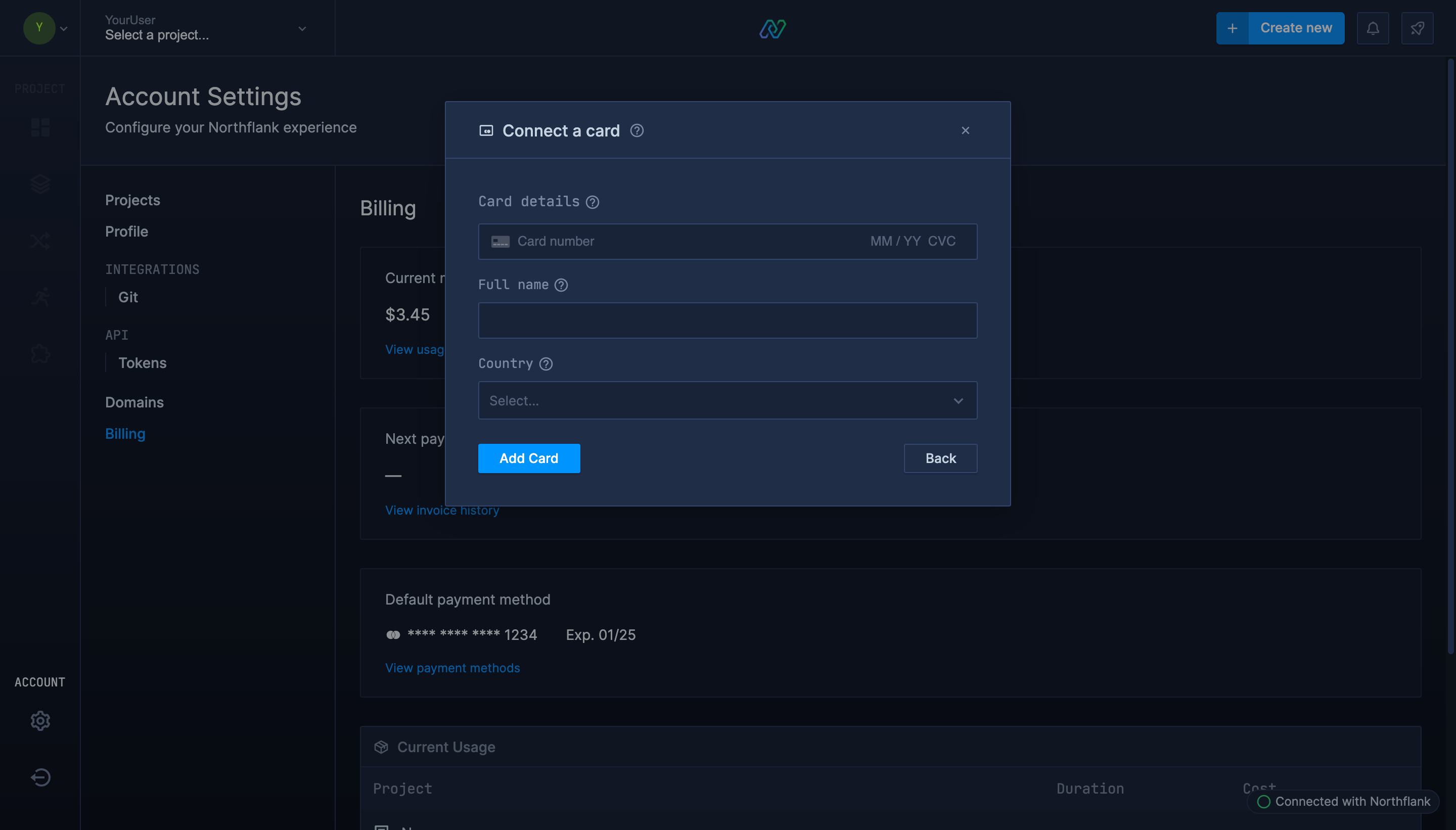Open account settings gear icon
This screenshot has height=830, width=1456.
coord(40,720)
